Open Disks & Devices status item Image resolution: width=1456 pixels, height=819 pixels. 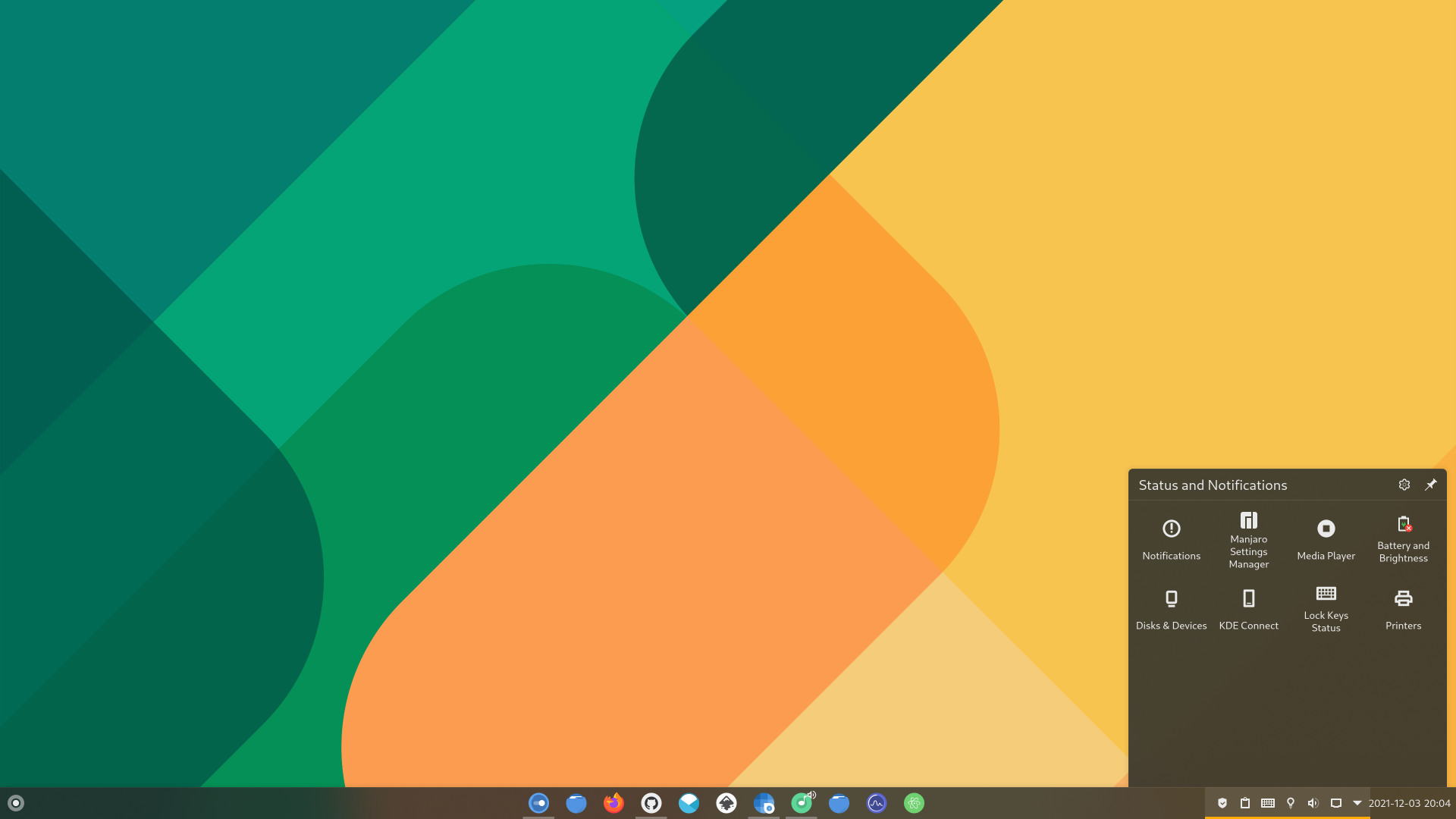[1171, 610]
